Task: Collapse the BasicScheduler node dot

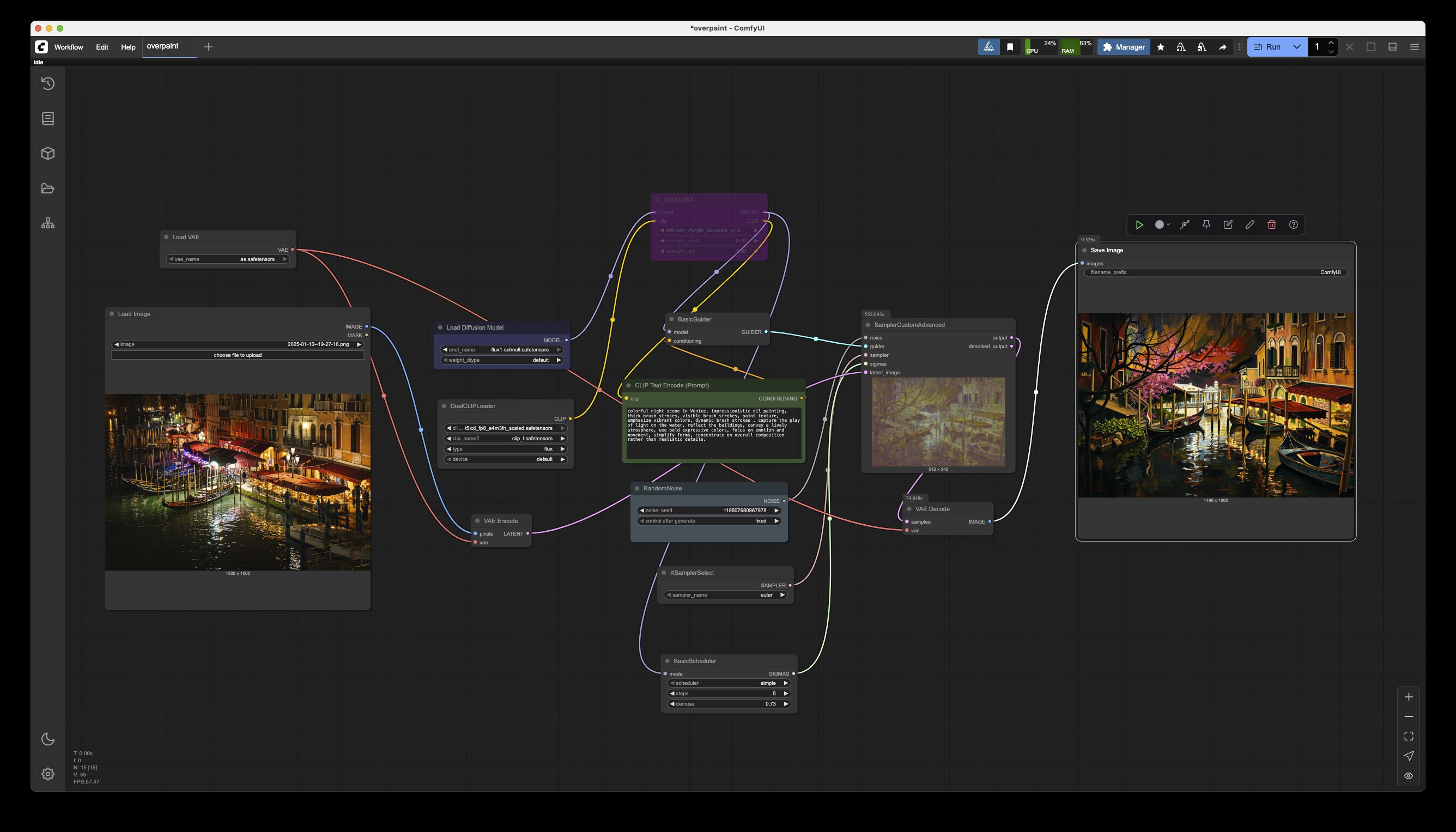Action: [668, 661]
